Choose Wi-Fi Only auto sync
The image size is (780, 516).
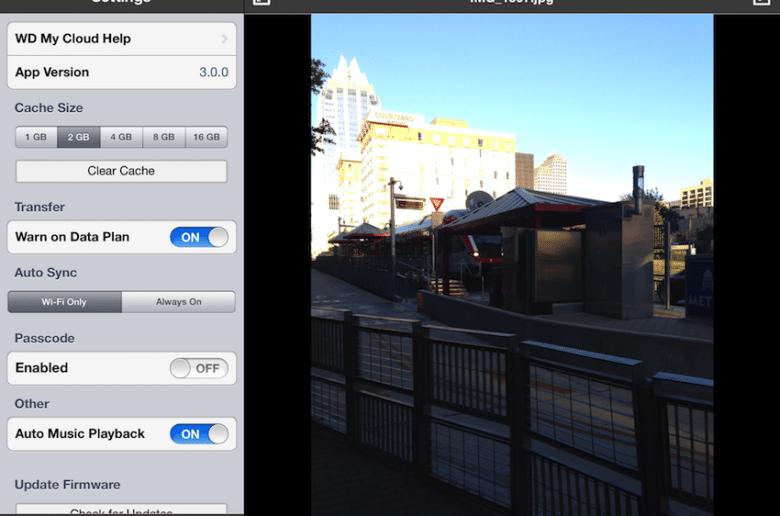pos(65,302)
